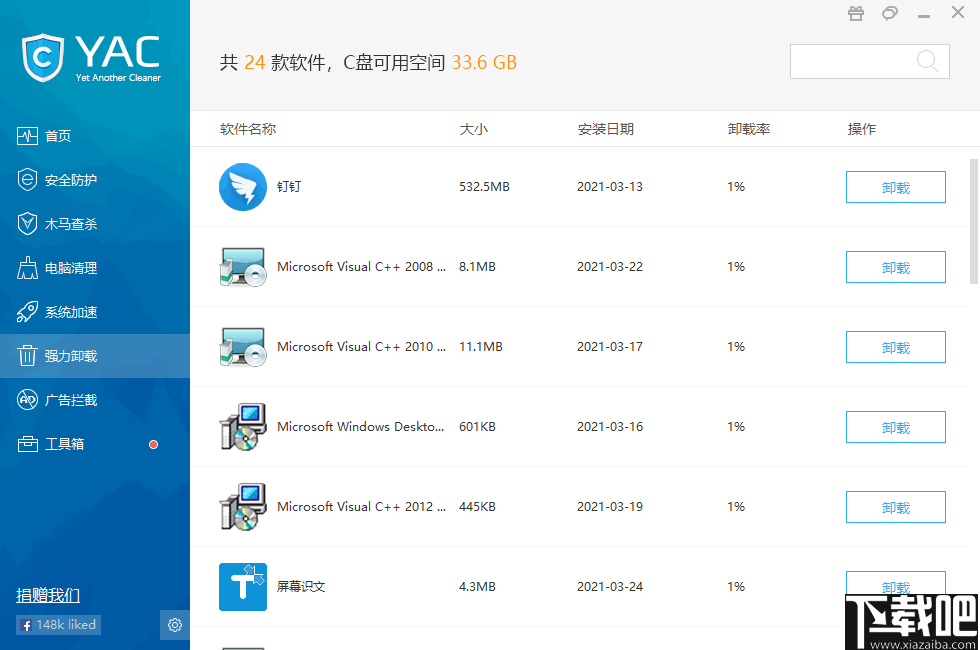
Task: Click size value 601KB
Action: pyautogui.click(x=478, y=427)
